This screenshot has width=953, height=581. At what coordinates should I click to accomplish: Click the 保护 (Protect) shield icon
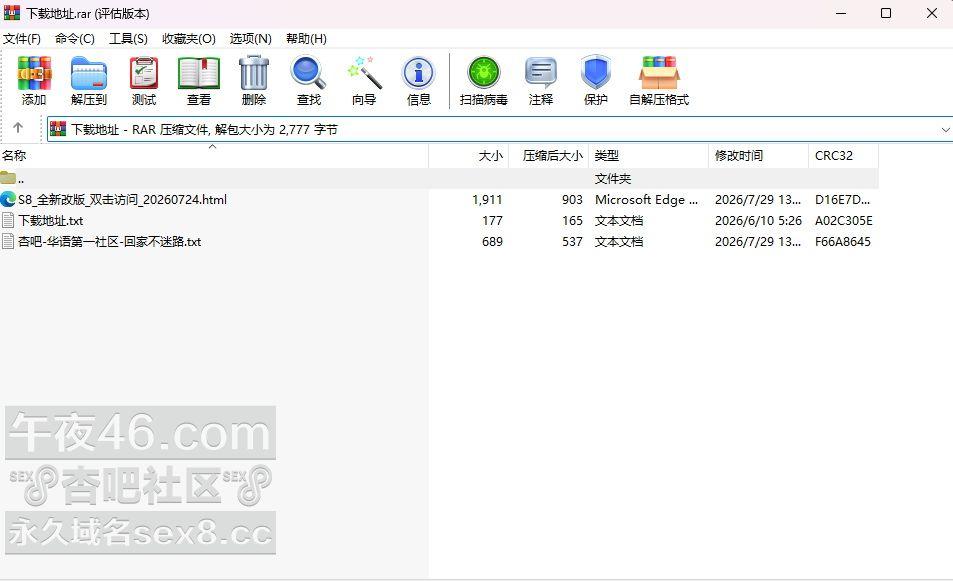[596, 72]
